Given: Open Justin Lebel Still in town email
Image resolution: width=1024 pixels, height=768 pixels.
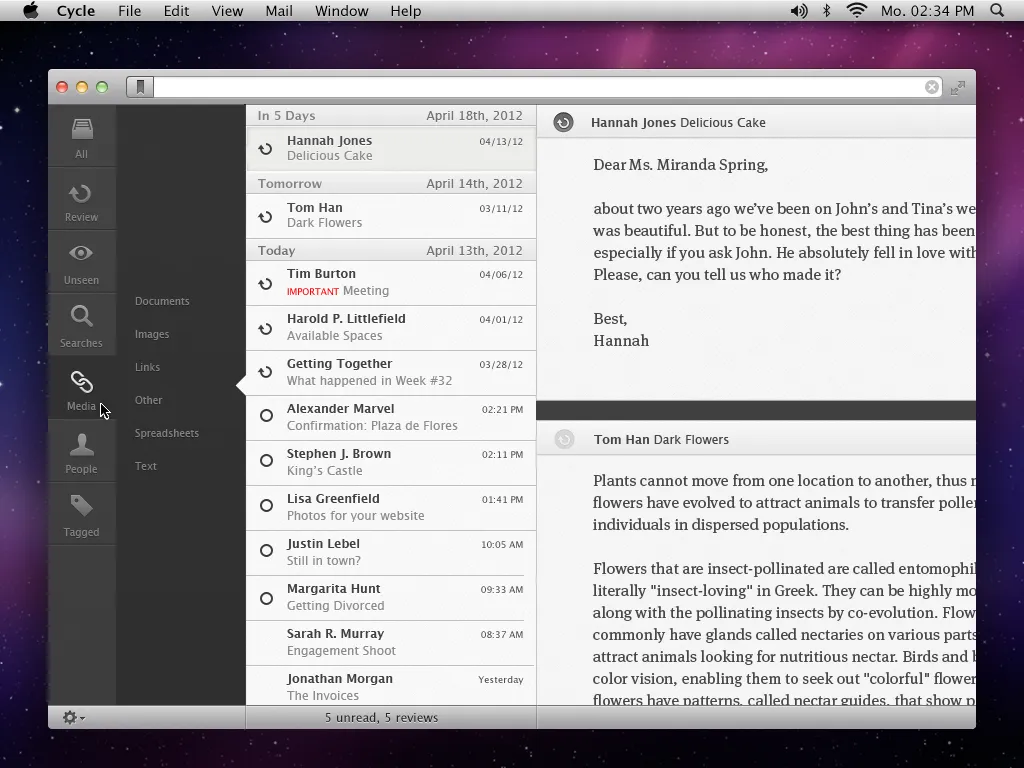Looking at the screenshot, I should point(391,553).
